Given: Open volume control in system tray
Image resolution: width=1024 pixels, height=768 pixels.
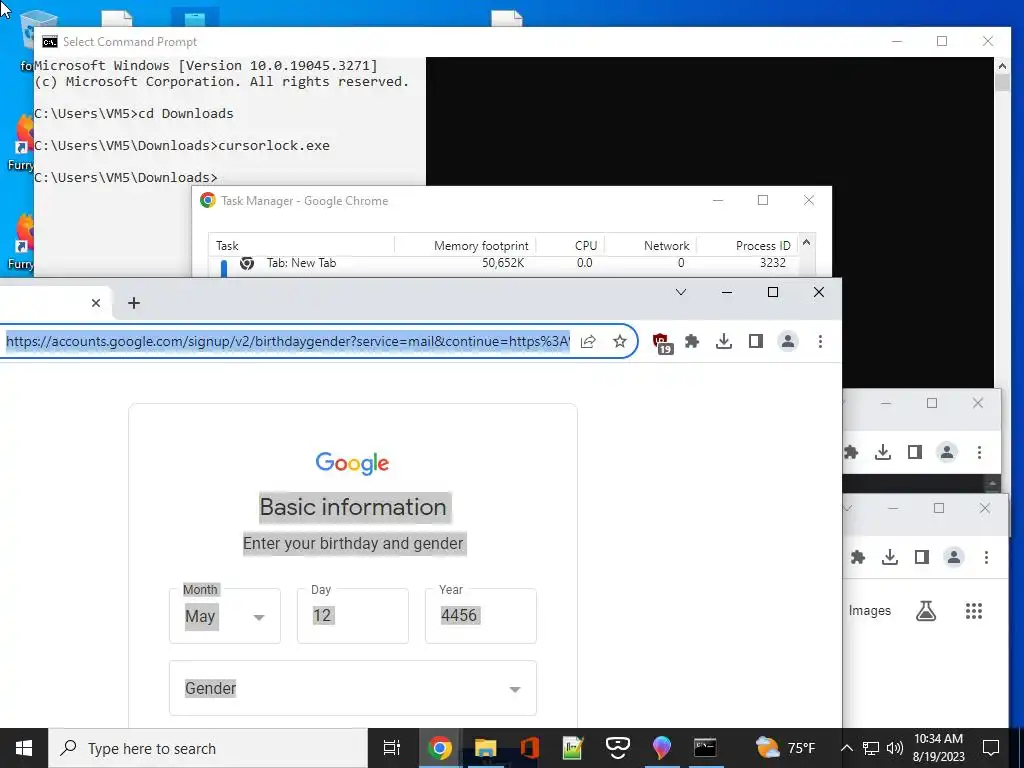Looking at the screenshot, I should pyautogui.click(x=895, y=748).
